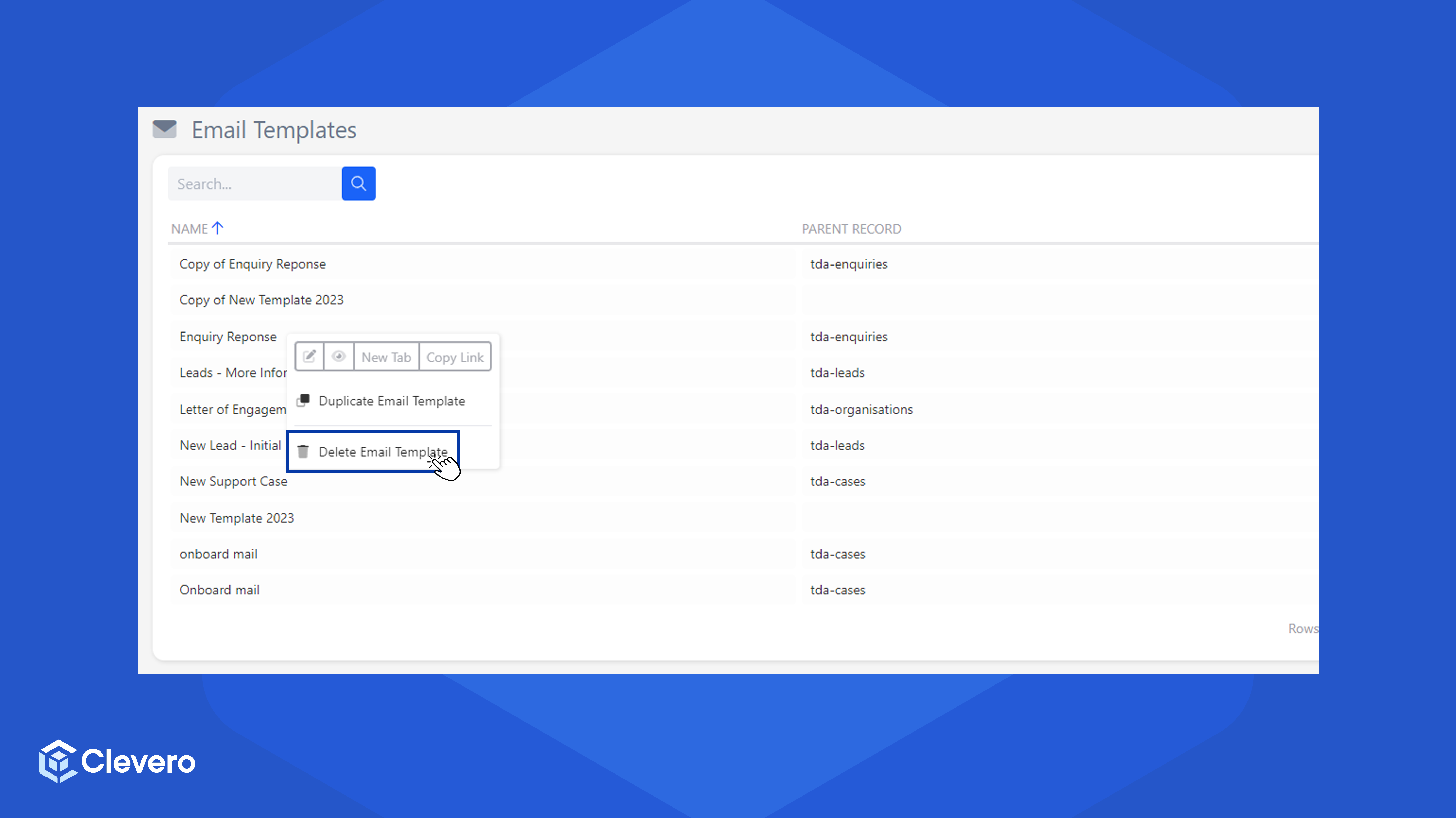Screen dimensions: 1456x818
Task: Click the Clevero logo
Action: tap(117, 761)
